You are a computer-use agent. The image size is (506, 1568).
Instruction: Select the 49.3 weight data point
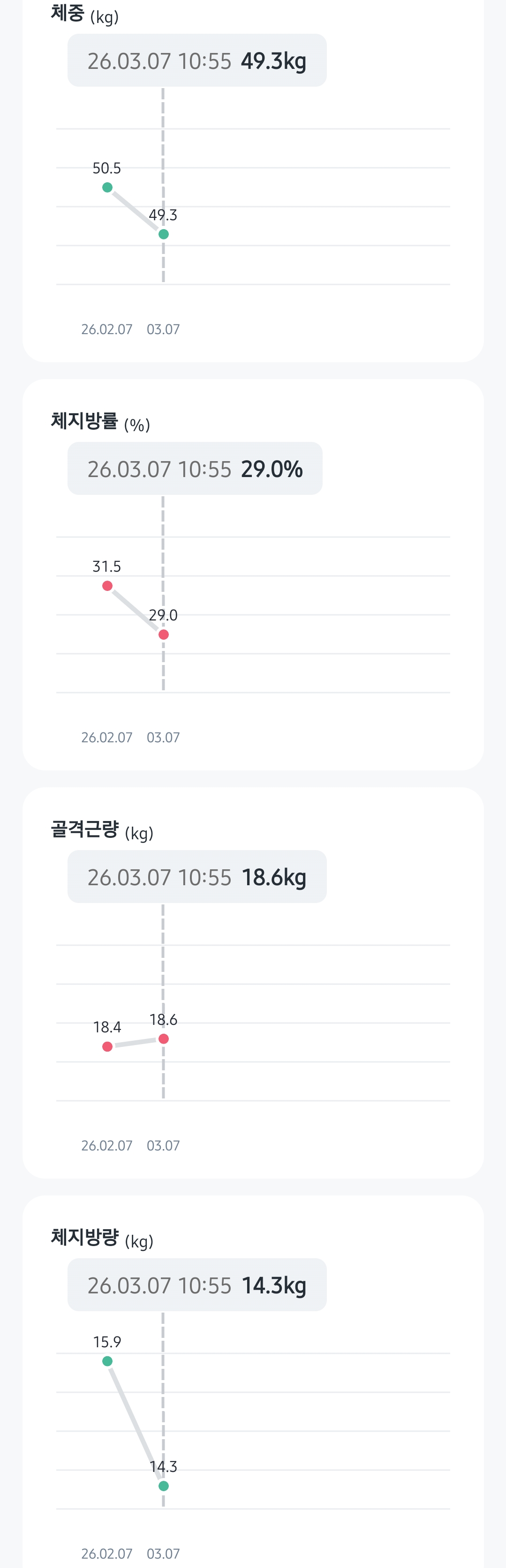pyautogui.click(x=163, y=234)
